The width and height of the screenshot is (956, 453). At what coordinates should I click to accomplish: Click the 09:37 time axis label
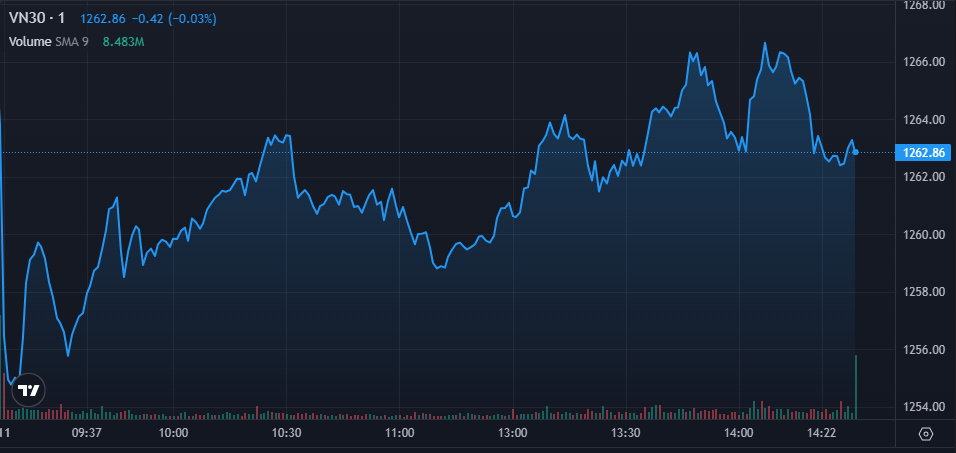(x=88, y=433)
